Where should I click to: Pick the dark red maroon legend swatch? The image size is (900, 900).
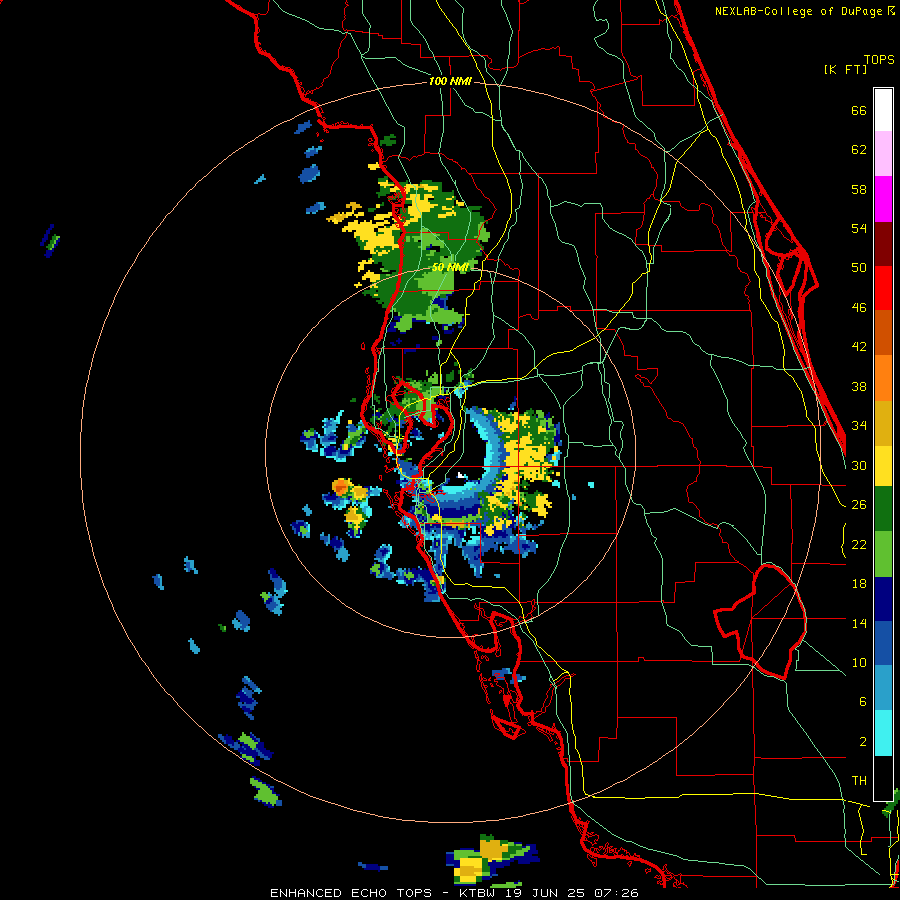click(883, 244)
